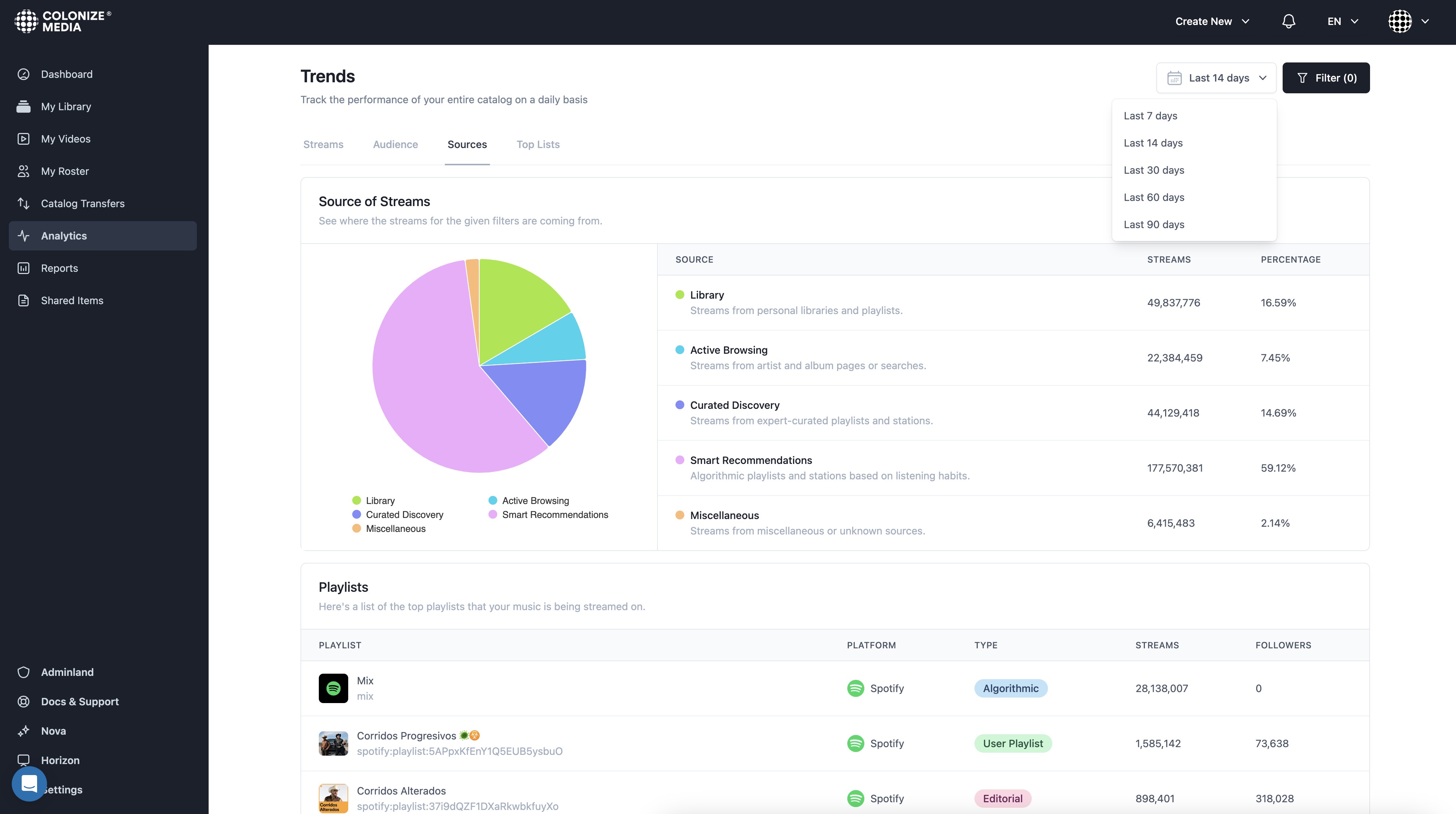This screenshot has height=814, width=1456.
Task: Click the Nova sparkle icon
Action: (24, 731)
